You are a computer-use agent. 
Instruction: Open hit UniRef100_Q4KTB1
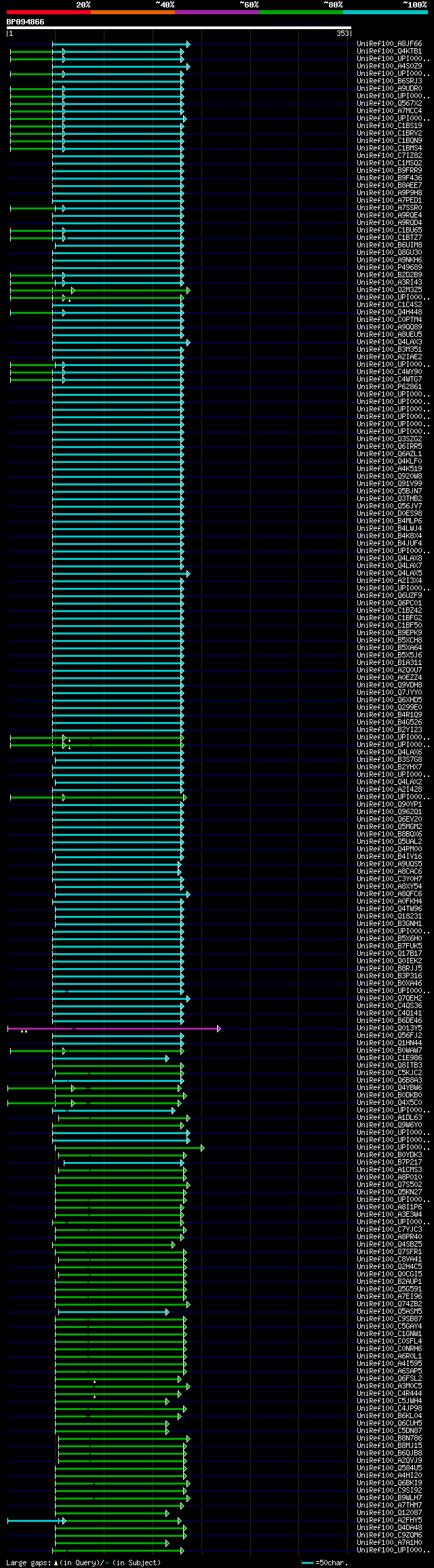(x=389, y=52)
